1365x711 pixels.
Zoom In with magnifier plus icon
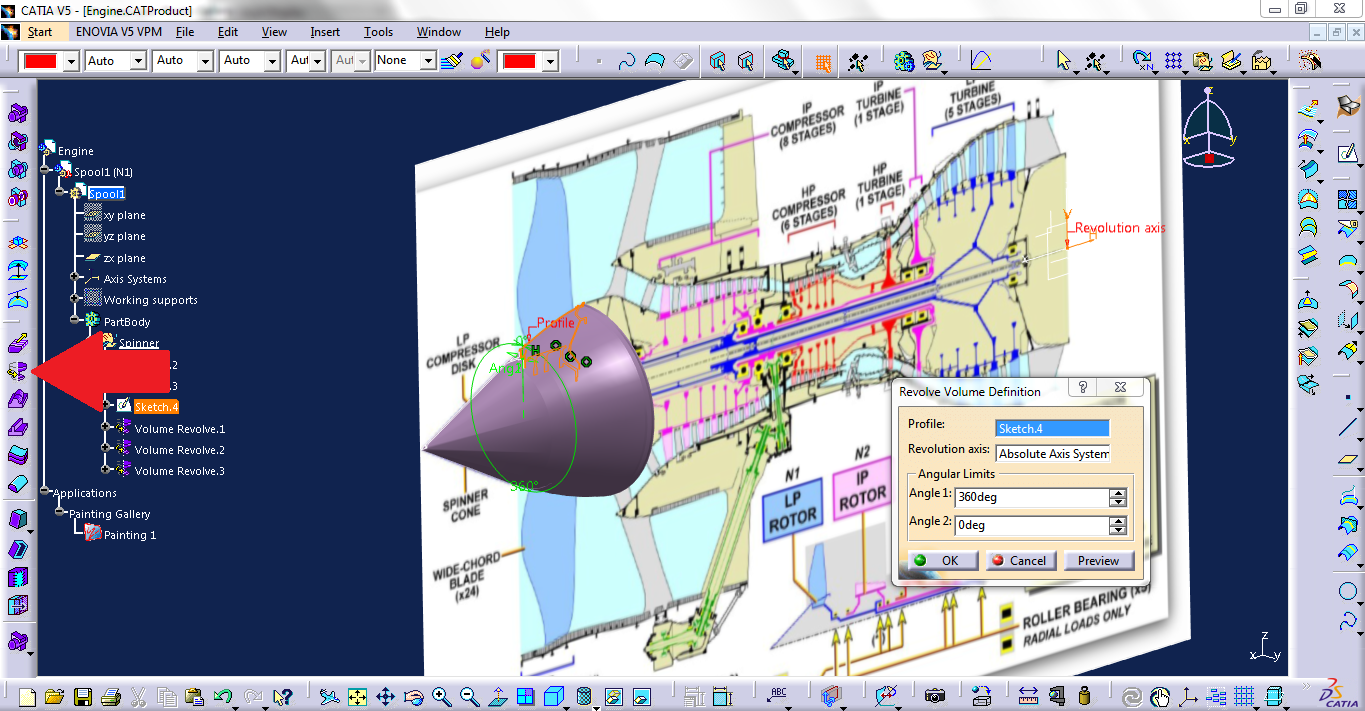pyautogui.click(x=441, y=696)
